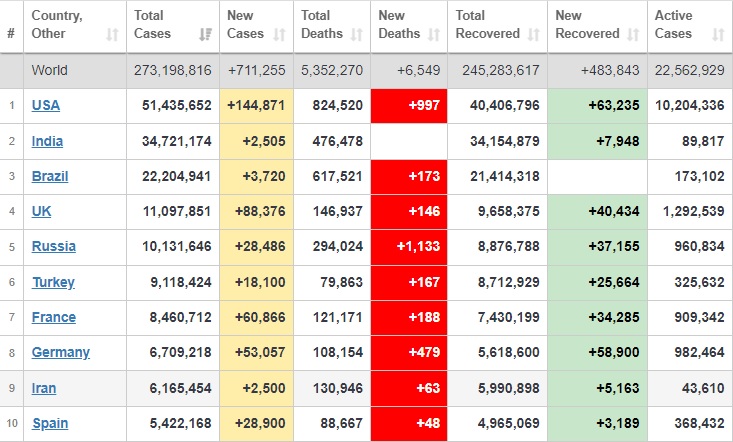Screen dimensions: 733x442
Task: Open the USA country link
Action: [46, 106]
